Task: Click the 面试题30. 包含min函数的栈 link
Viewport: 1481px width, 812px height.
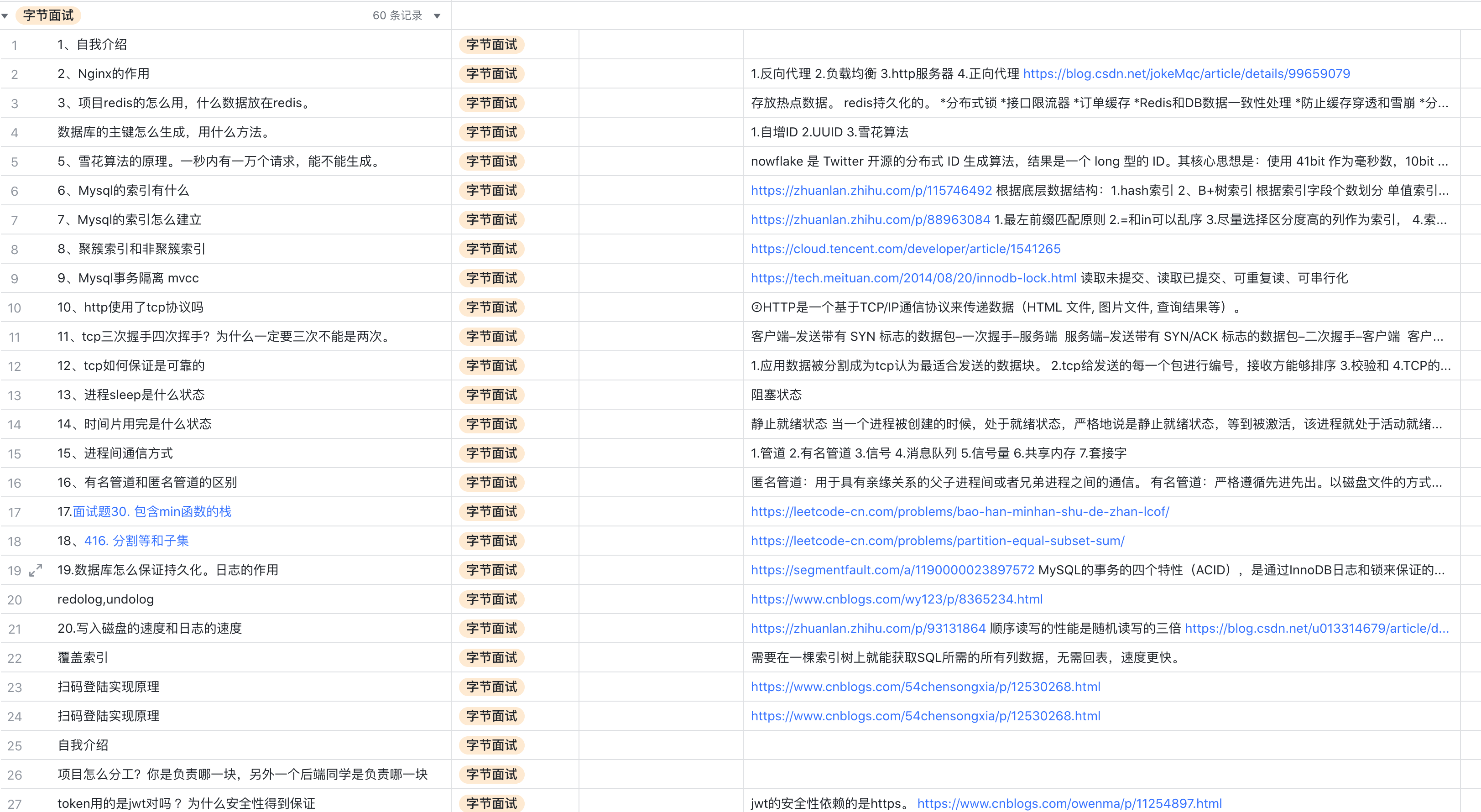Action: (152, 511)
